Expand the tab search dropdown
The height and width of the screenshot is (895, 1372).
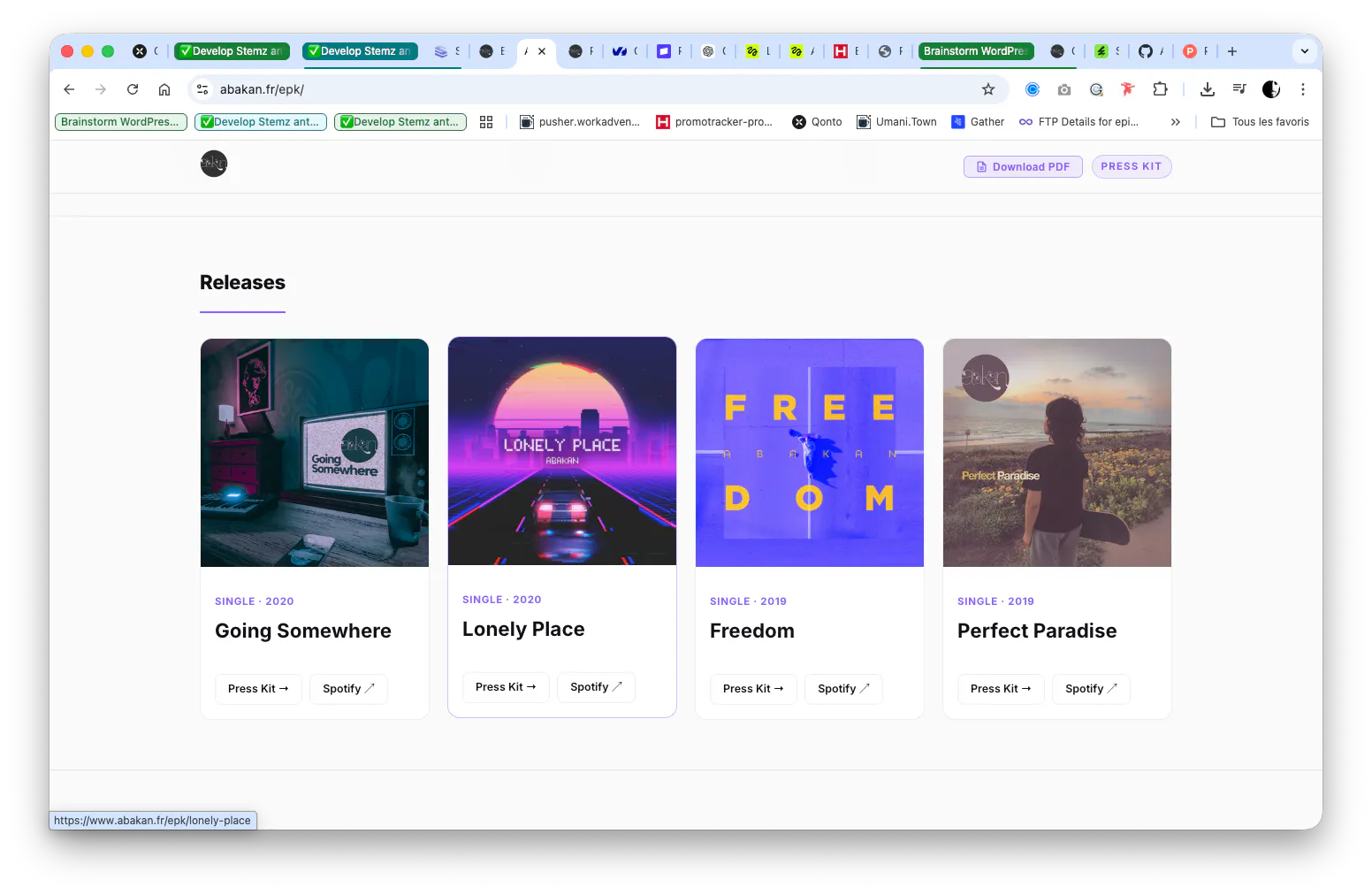point(1305,51)
